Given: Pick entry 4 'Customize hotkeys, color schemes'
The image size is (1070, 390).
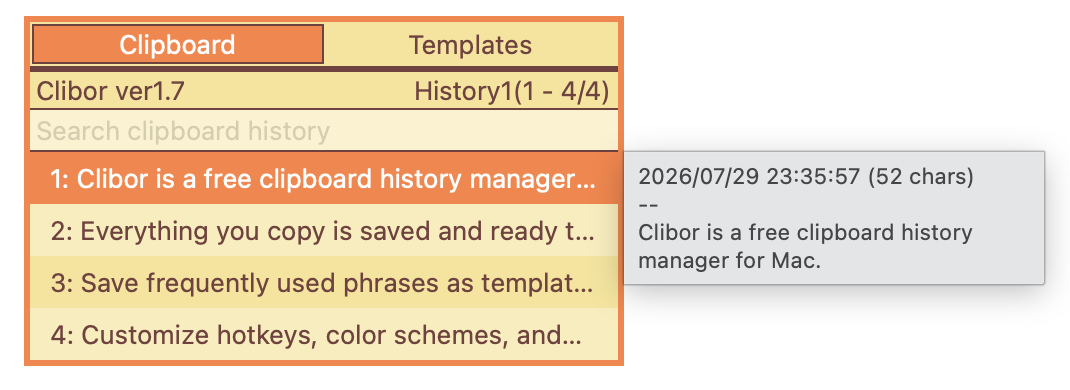Looking at the screenshot, I should (x=324, y=335).
